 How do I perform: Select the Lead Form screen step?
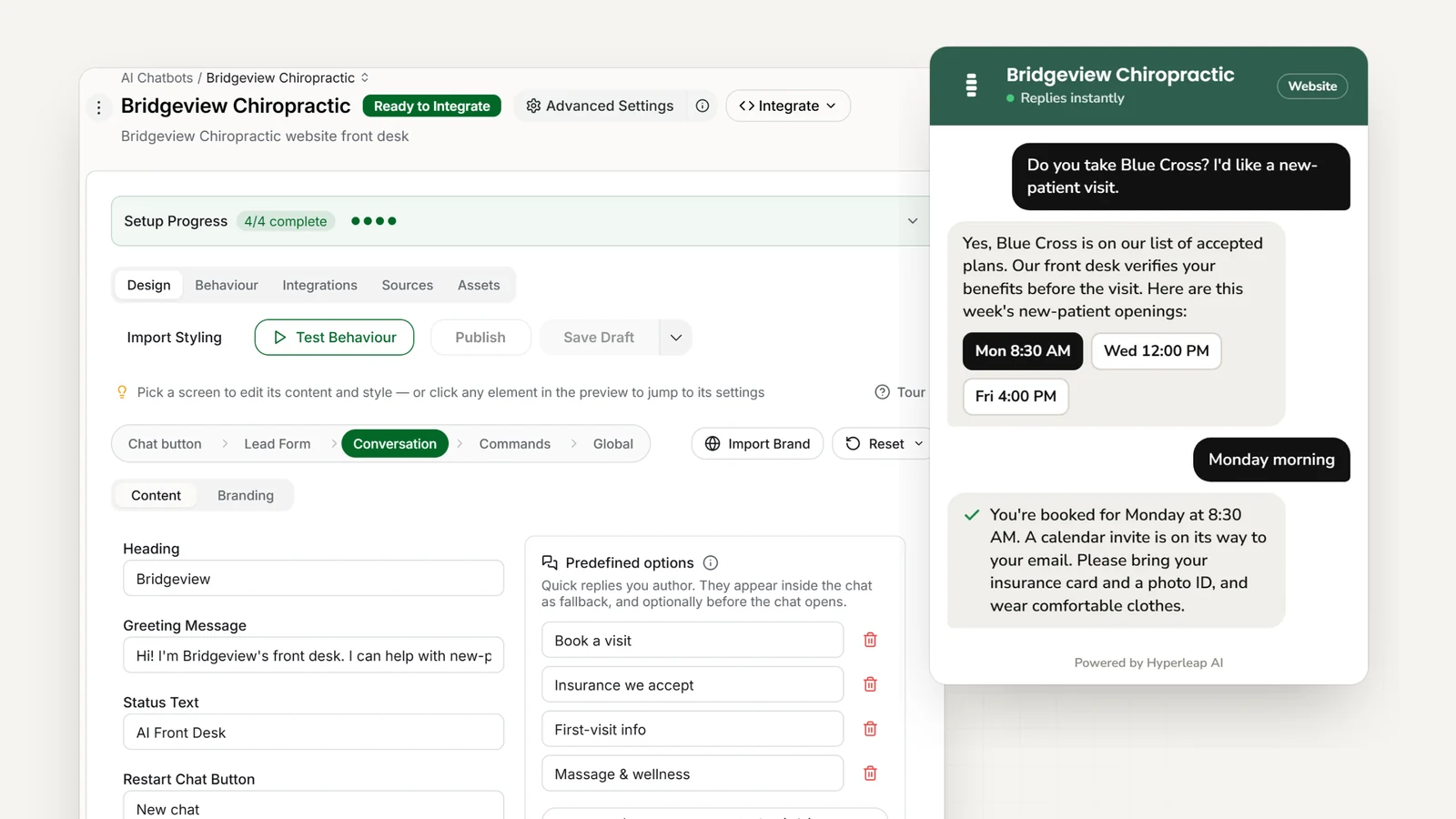pyautogui.click(x=278, y=444)
